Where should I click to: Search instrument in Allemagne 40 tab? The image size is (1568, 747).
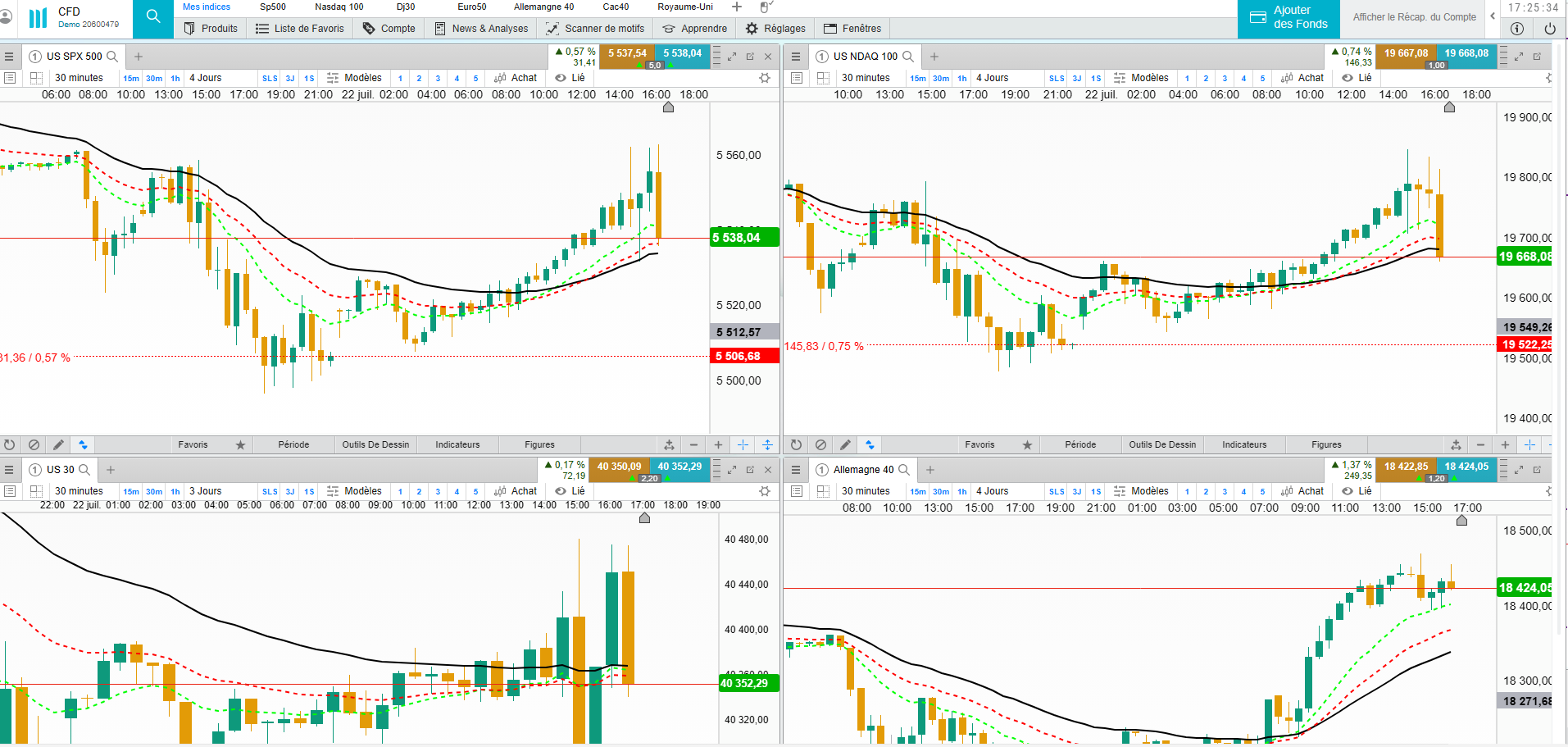[904, 470]
